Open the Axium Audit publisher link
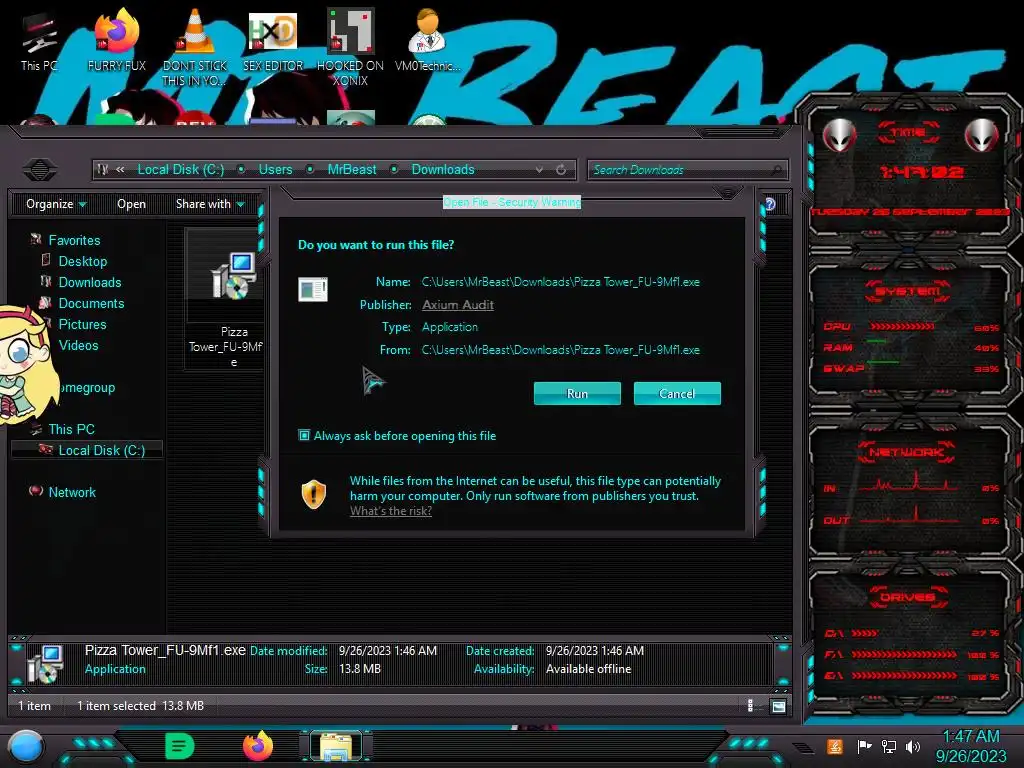 tap(458, 305)
